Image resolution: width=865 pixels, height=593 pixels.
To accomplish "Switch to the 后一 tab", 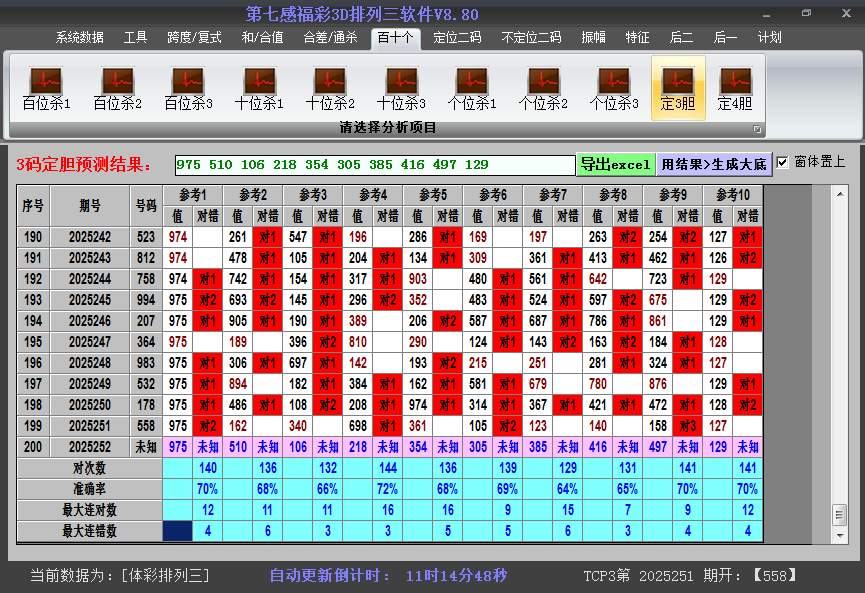I will tap(725, 38).
